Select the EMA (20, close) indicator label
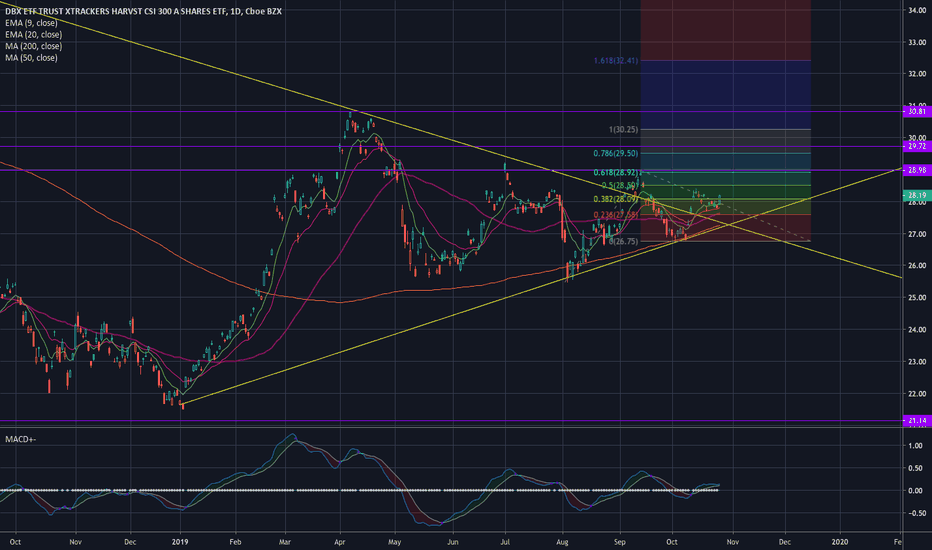932x550 pixels. pos(33,34)
